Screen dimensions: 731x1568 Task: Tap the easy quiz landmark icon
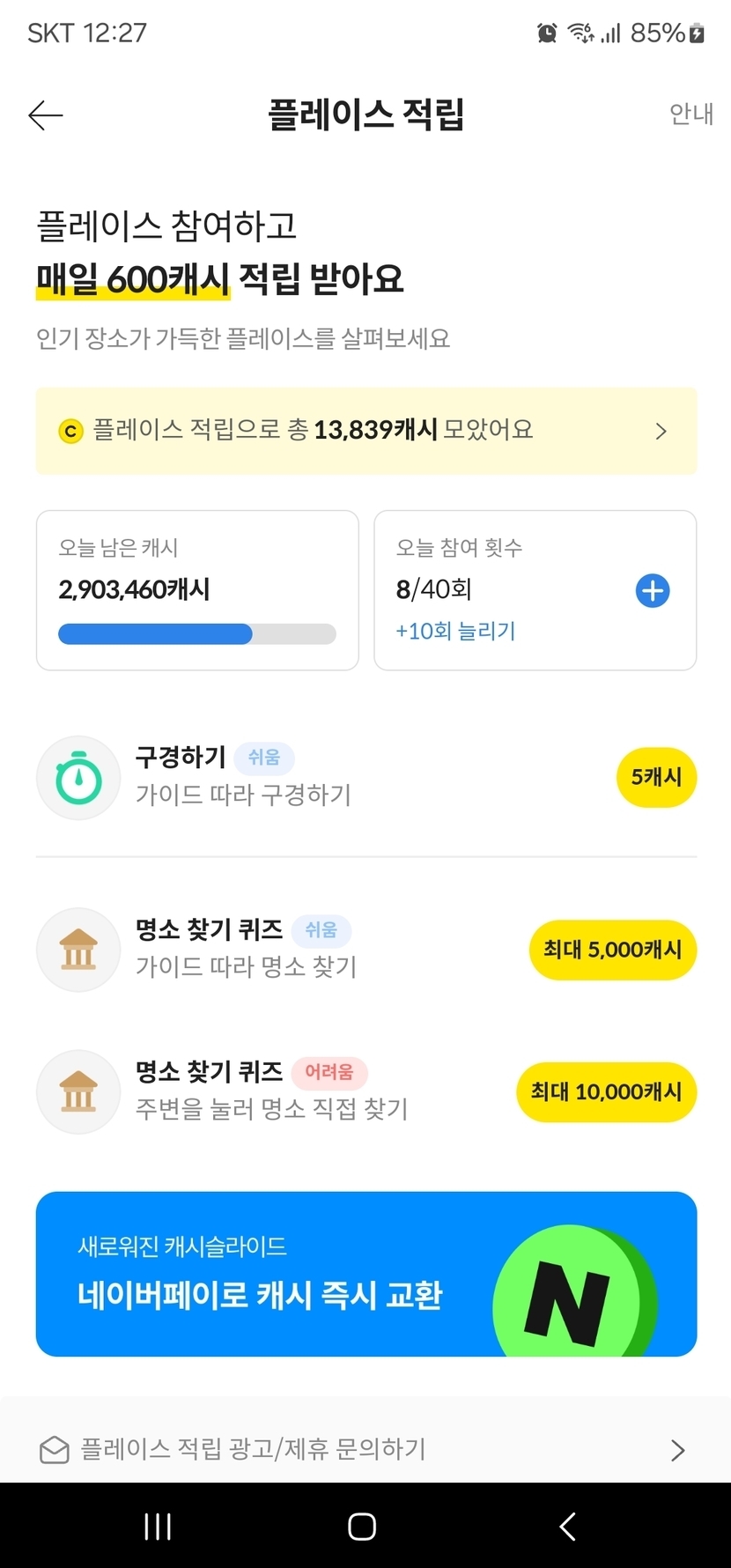click(78, 950)
